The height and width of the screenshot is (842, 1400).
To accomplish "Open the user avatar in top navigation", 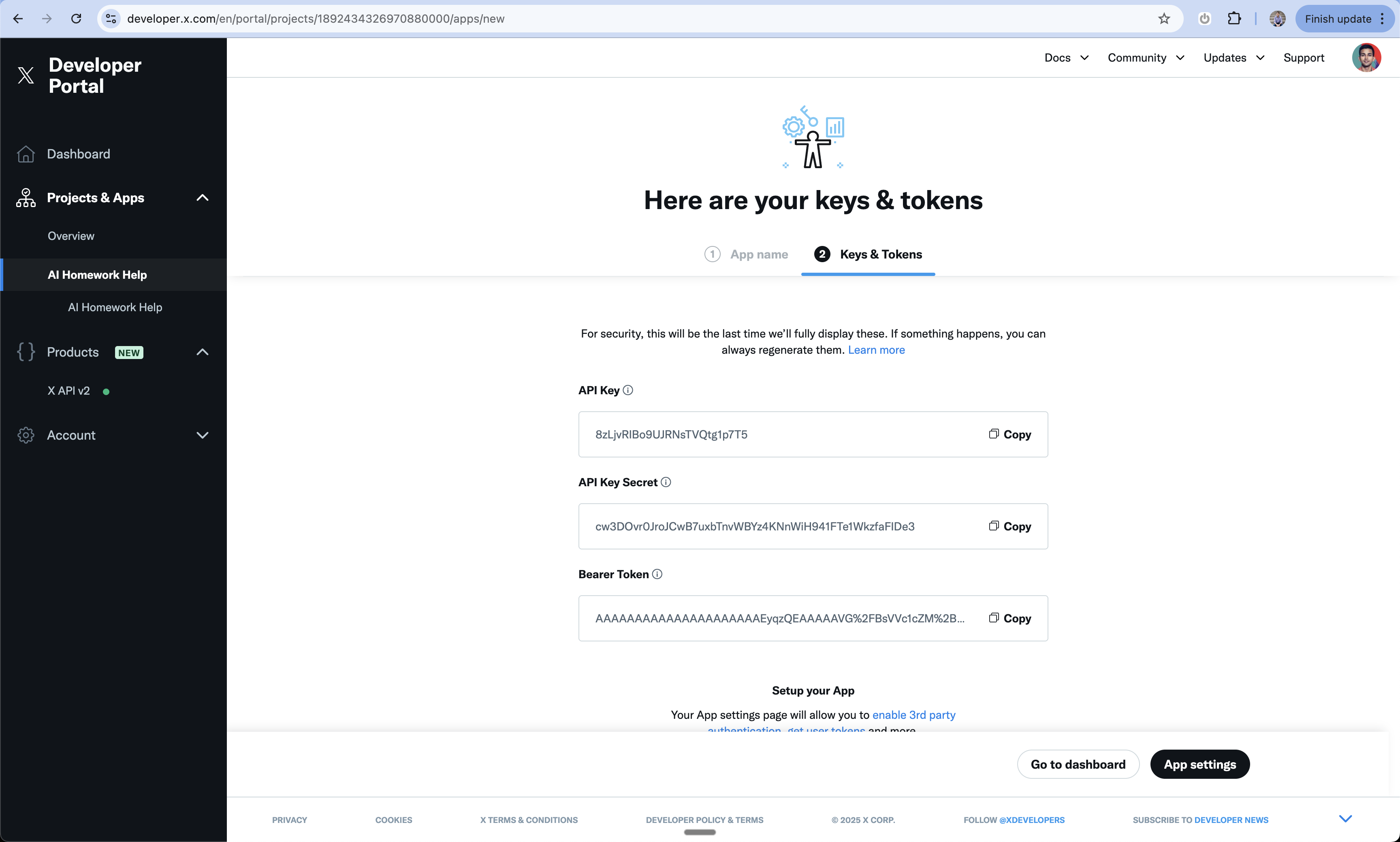I will tap(1366, 58).
